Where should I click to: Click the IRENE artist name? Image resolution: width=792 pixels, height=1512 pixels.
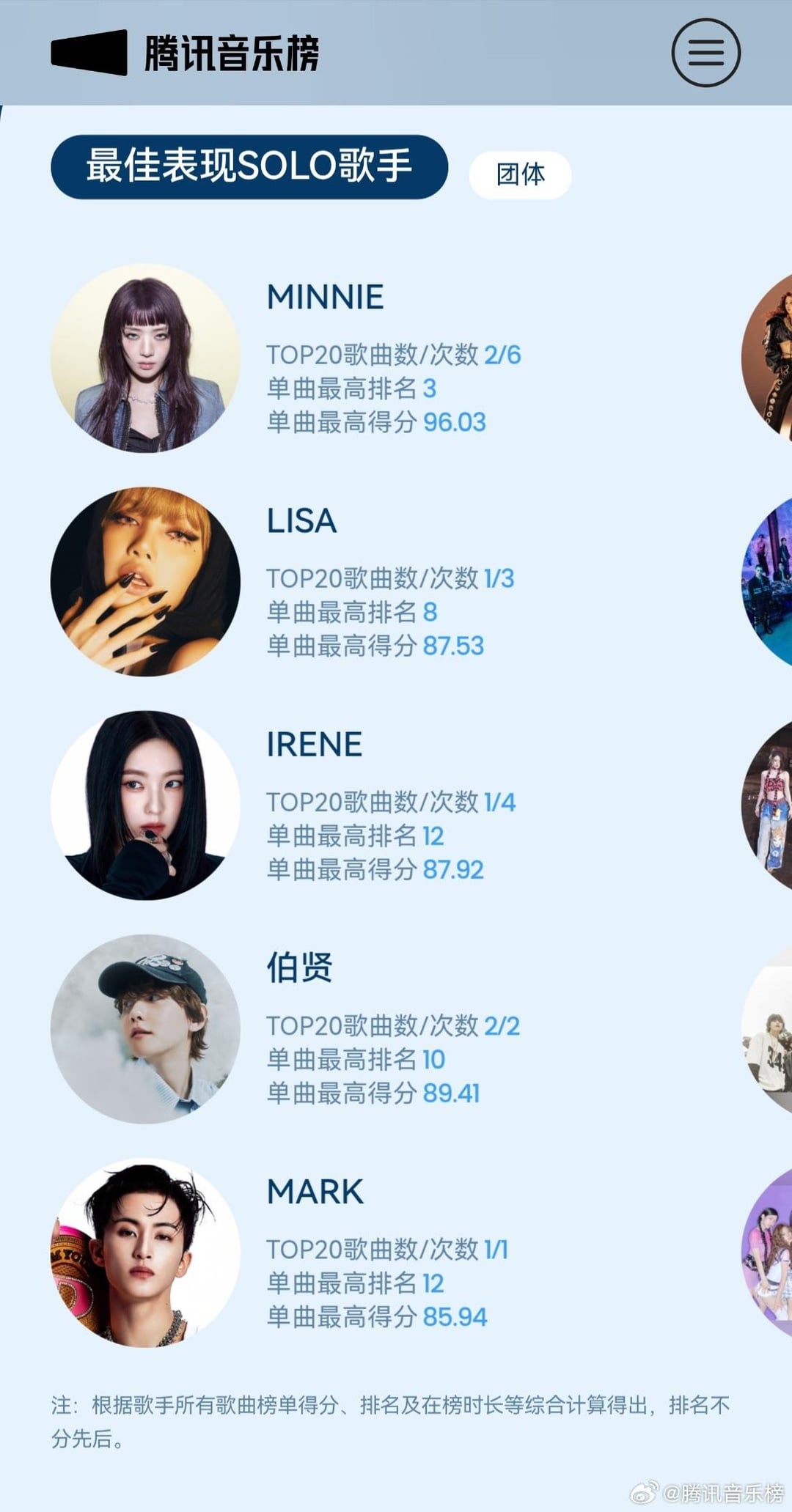pos(314,745)
